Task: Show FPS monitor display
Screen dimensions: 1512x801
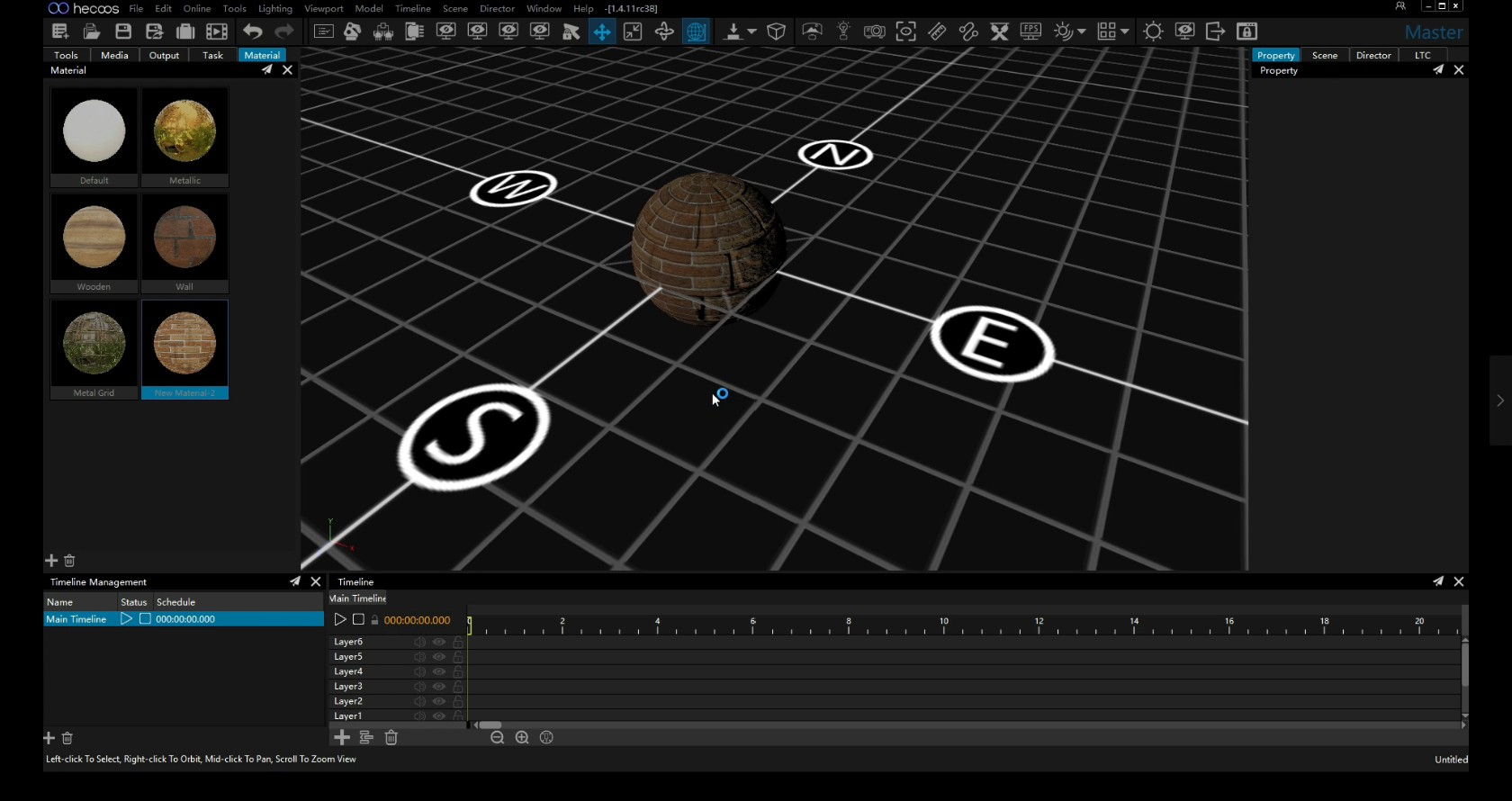Action: point(1030,31)
